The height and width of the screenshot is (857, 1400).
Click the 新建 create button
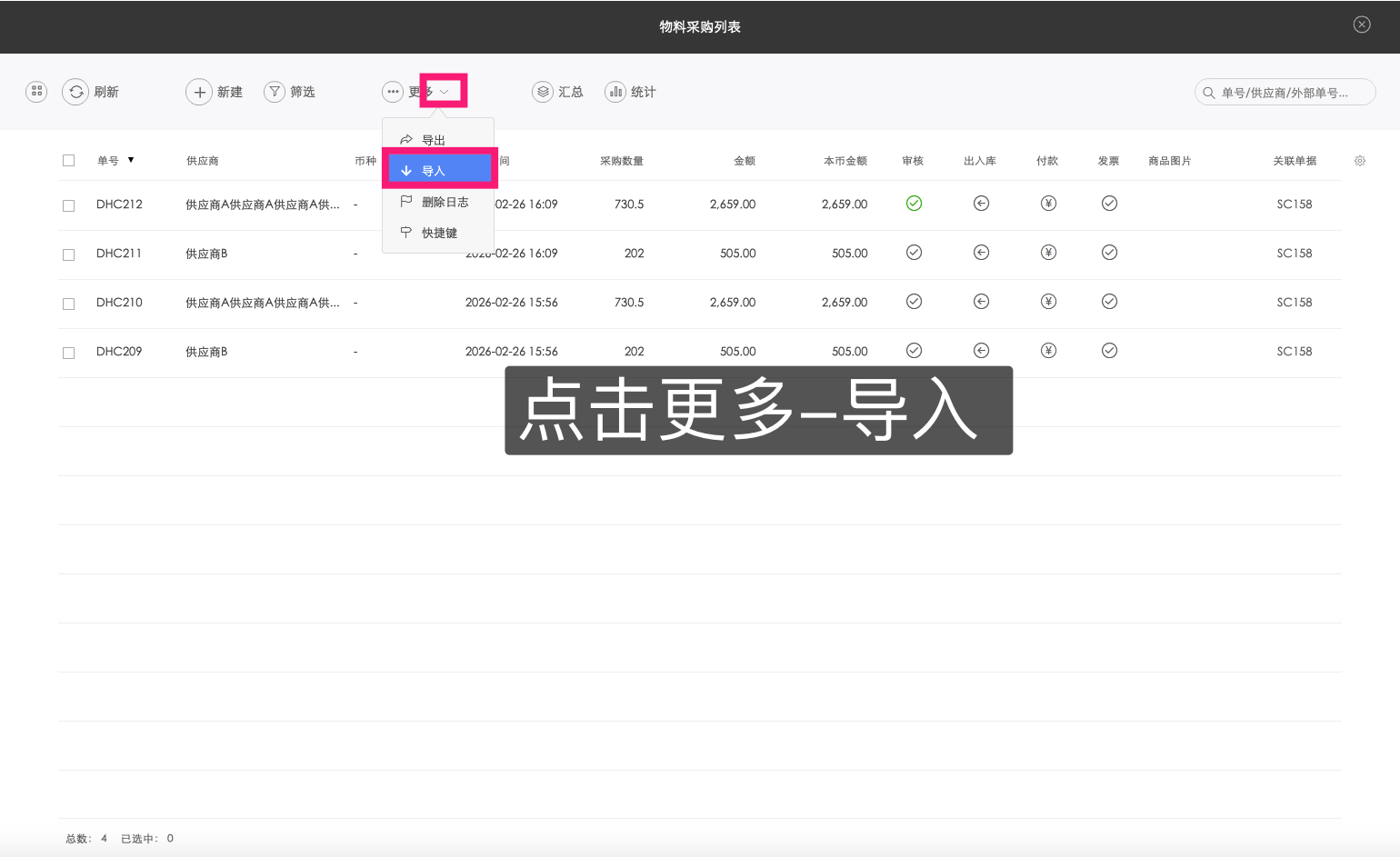pos(215,91)
